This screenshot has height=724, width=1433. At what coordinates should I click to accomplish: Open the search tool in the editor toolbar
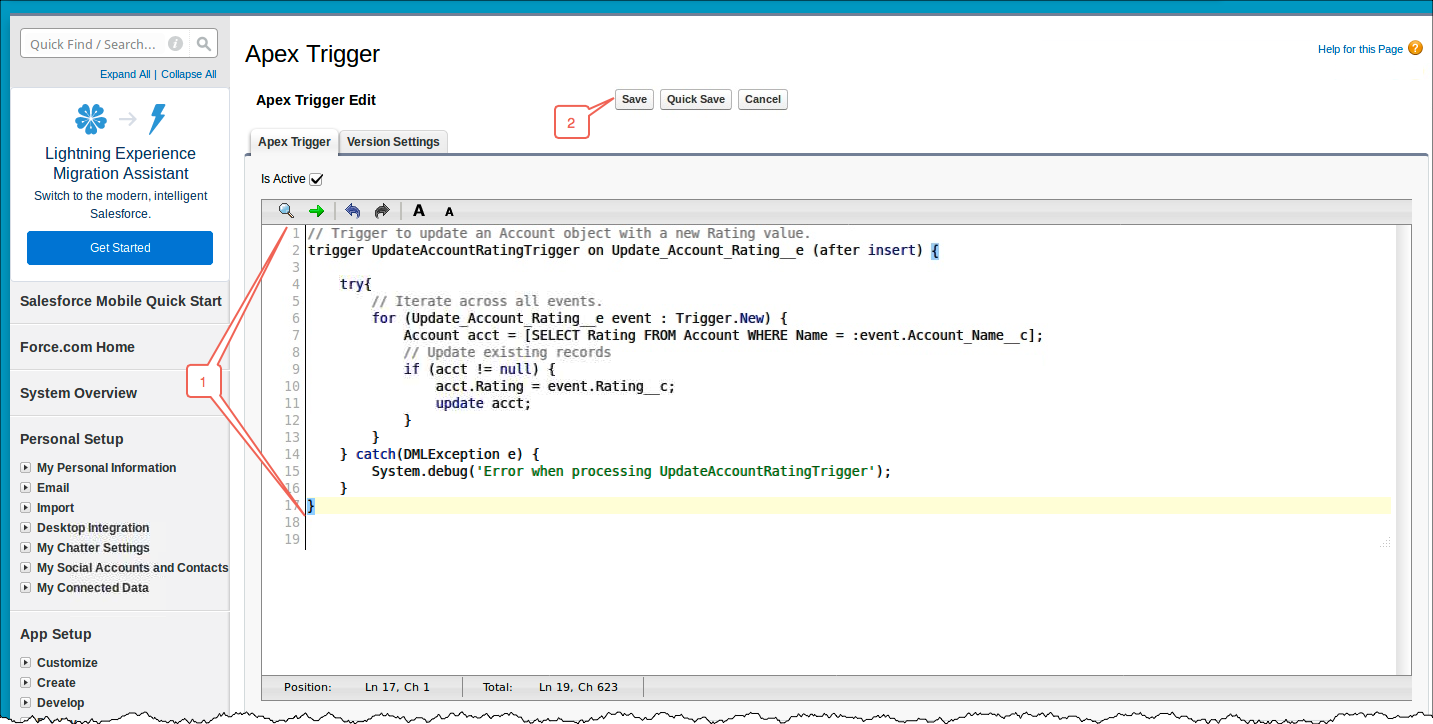coord(286,211)
